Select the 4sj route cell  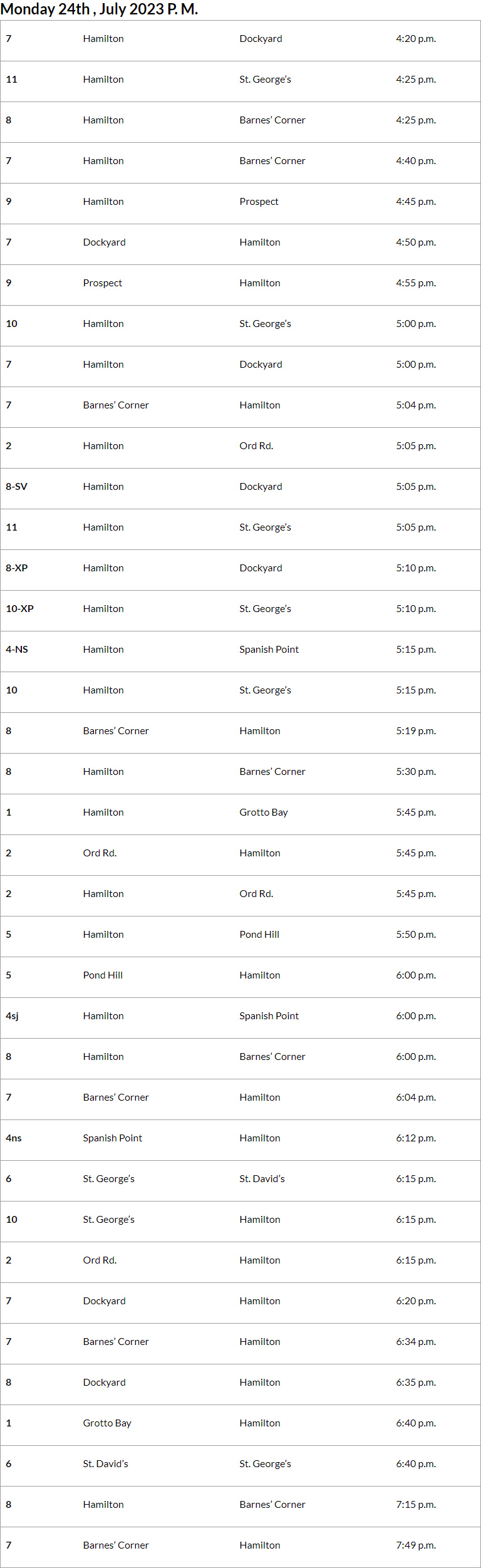tap(13, 1016)
